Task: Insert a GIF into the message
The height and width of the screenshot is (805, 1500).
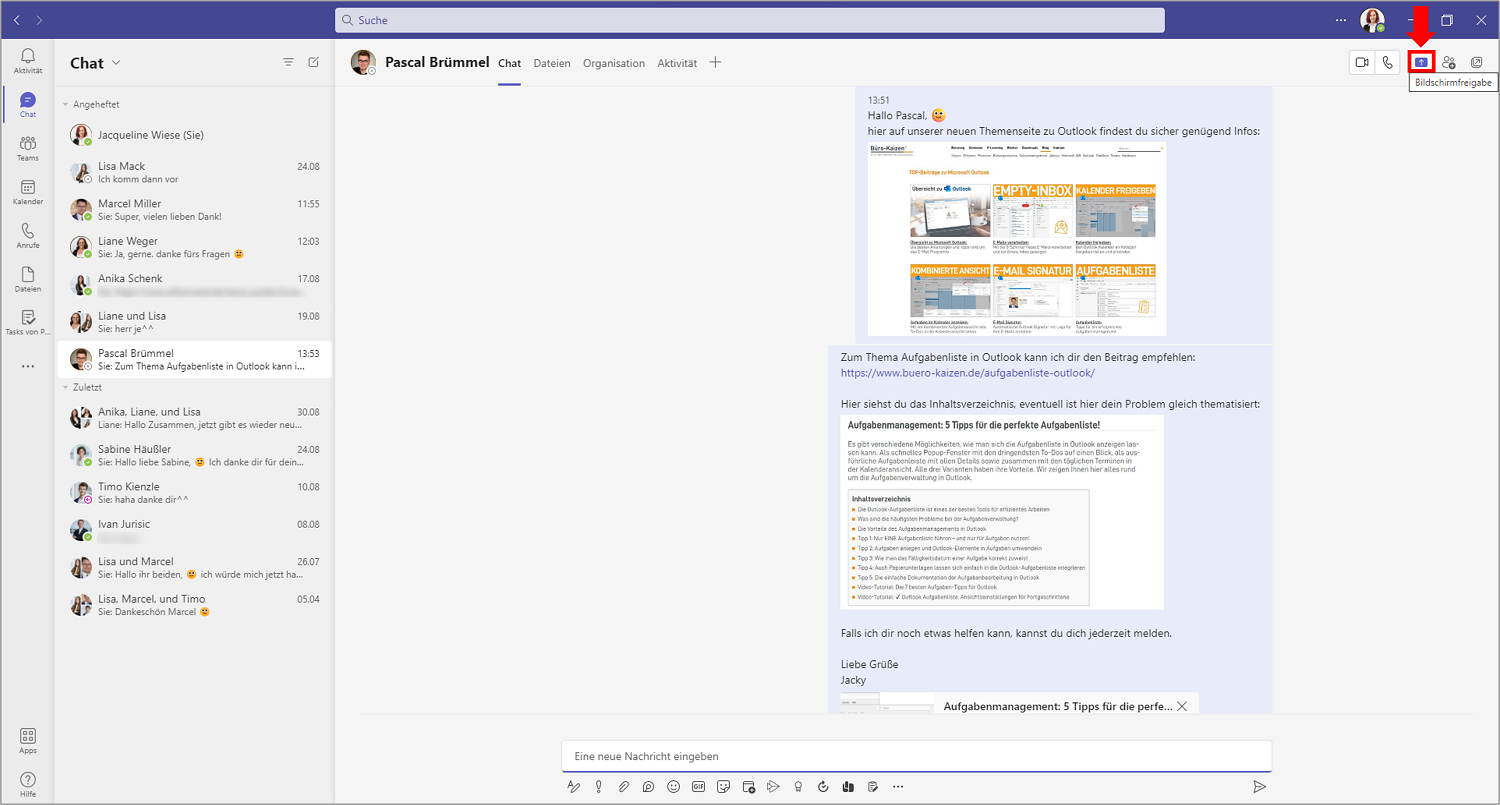Action: tap(699, 787)
